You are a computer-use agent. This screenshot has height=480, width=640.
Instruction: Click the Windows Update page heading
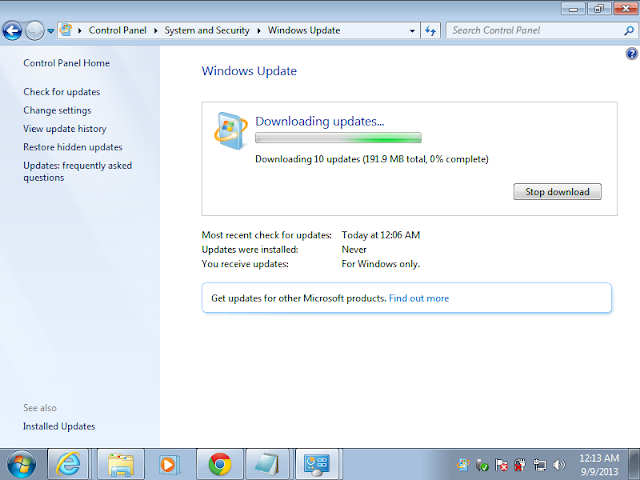click(249, 71)
